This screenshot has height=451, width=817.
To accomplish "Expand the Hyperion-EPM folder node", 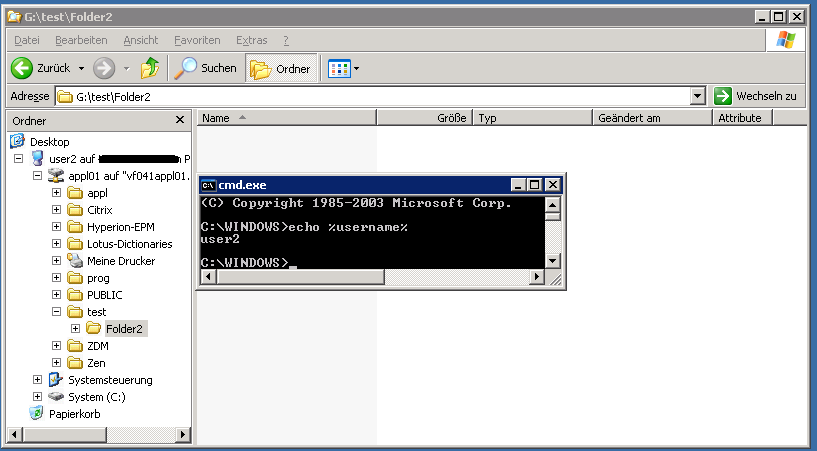I will [x=56, y=227].
